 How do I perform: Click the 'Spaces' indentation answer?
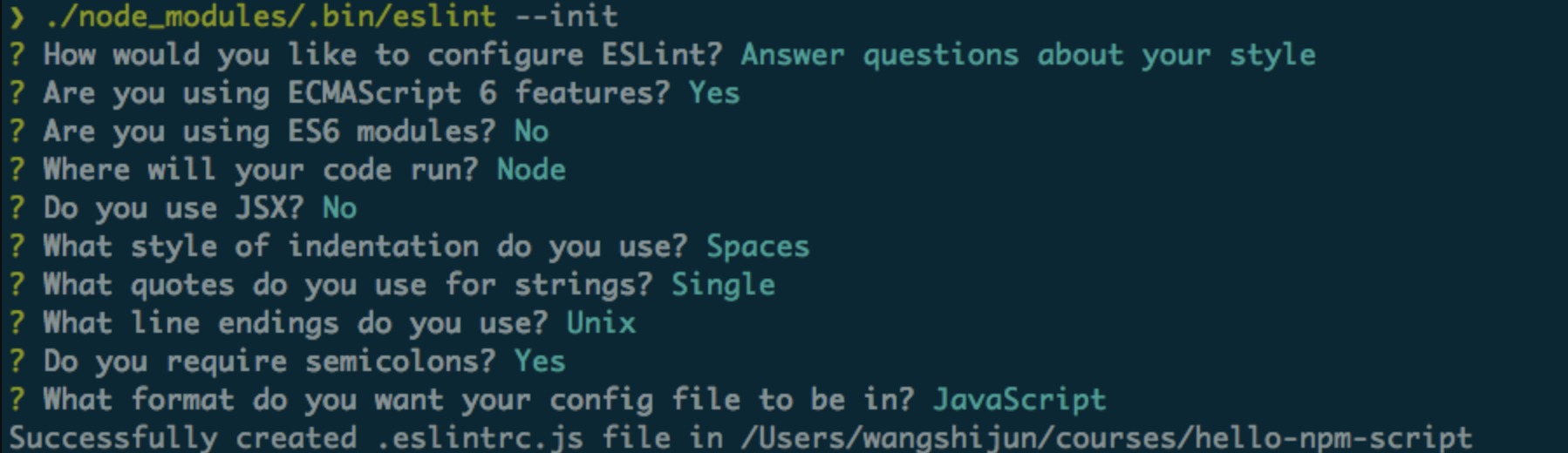point(757,247)
